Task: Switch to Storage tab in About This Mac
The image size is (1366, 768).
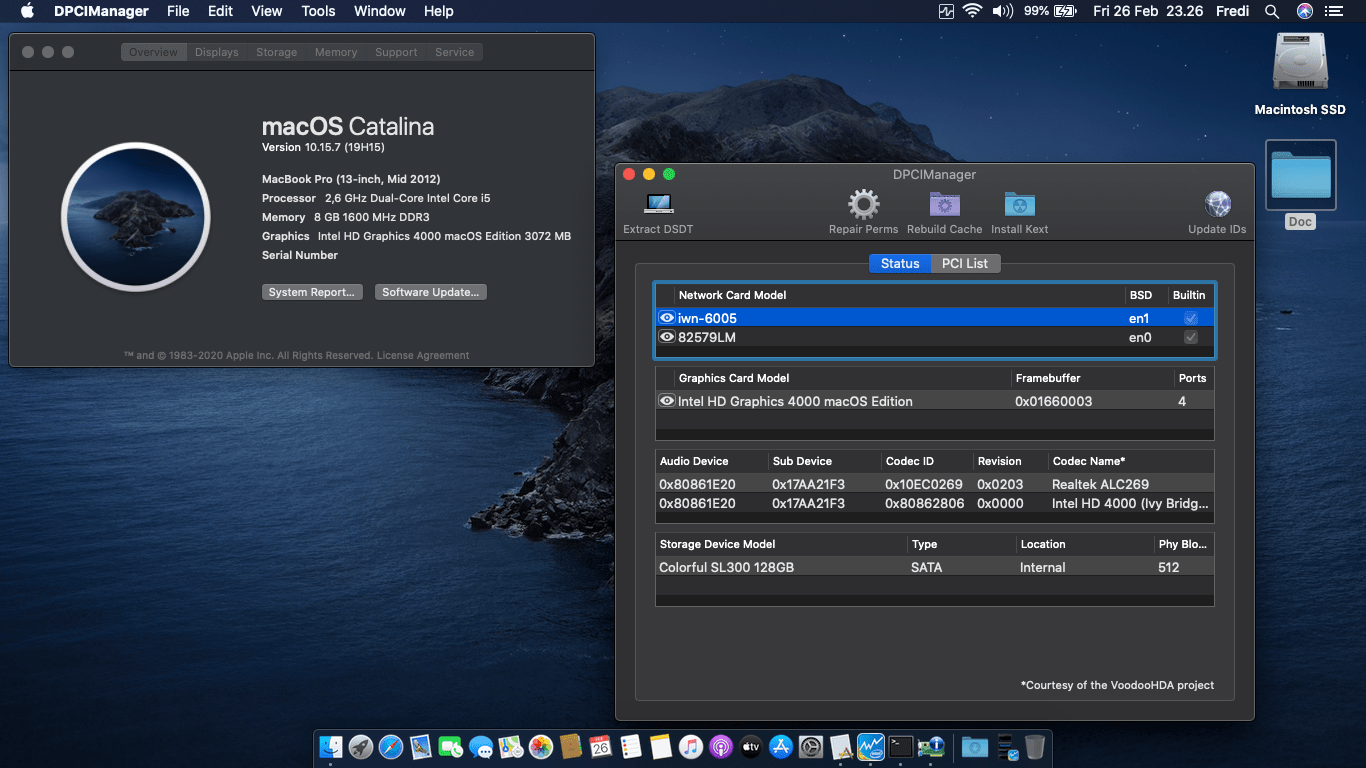Action: click(276, 52)
